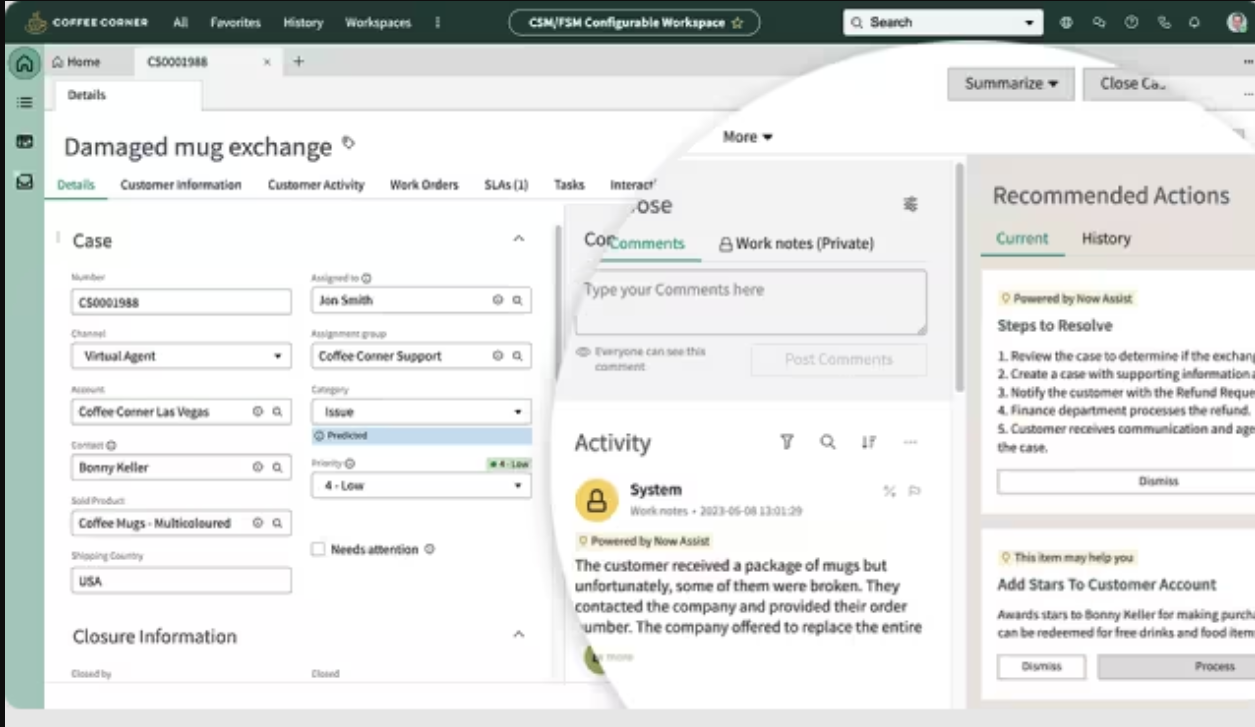The height and width of the screenshot is (727, 1255).
Task: Show info for Coffee Corner Support group
Action: [497, 355]
